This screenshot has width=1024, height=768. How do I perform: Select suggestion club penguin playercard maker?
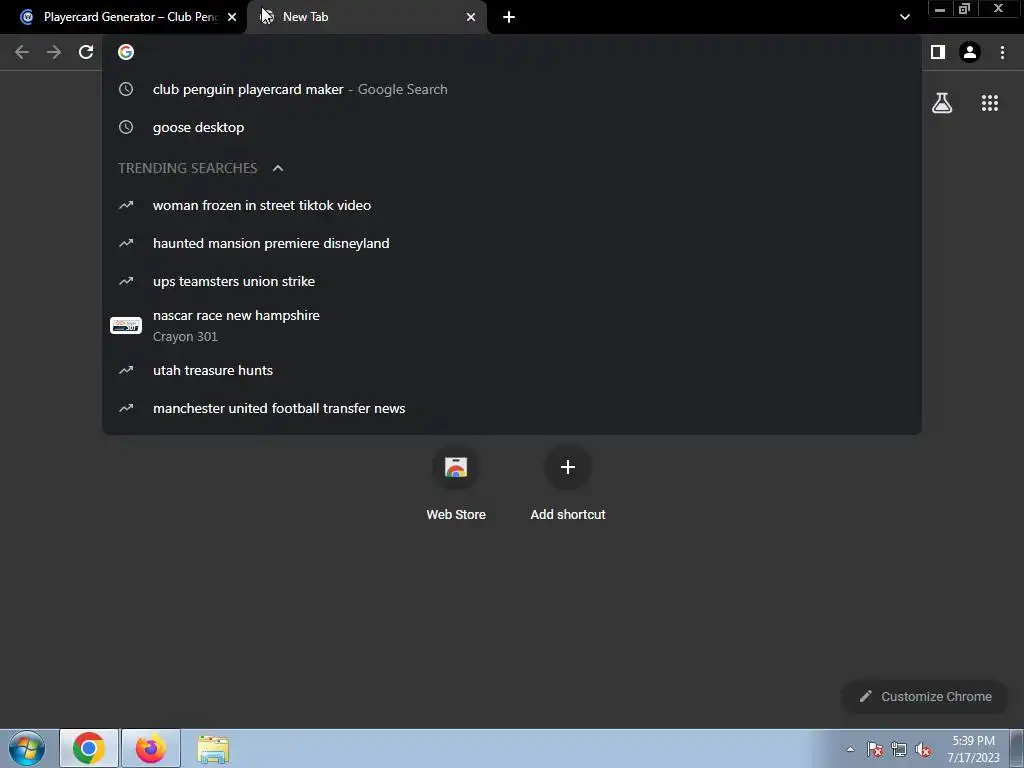tap(512, 89)
